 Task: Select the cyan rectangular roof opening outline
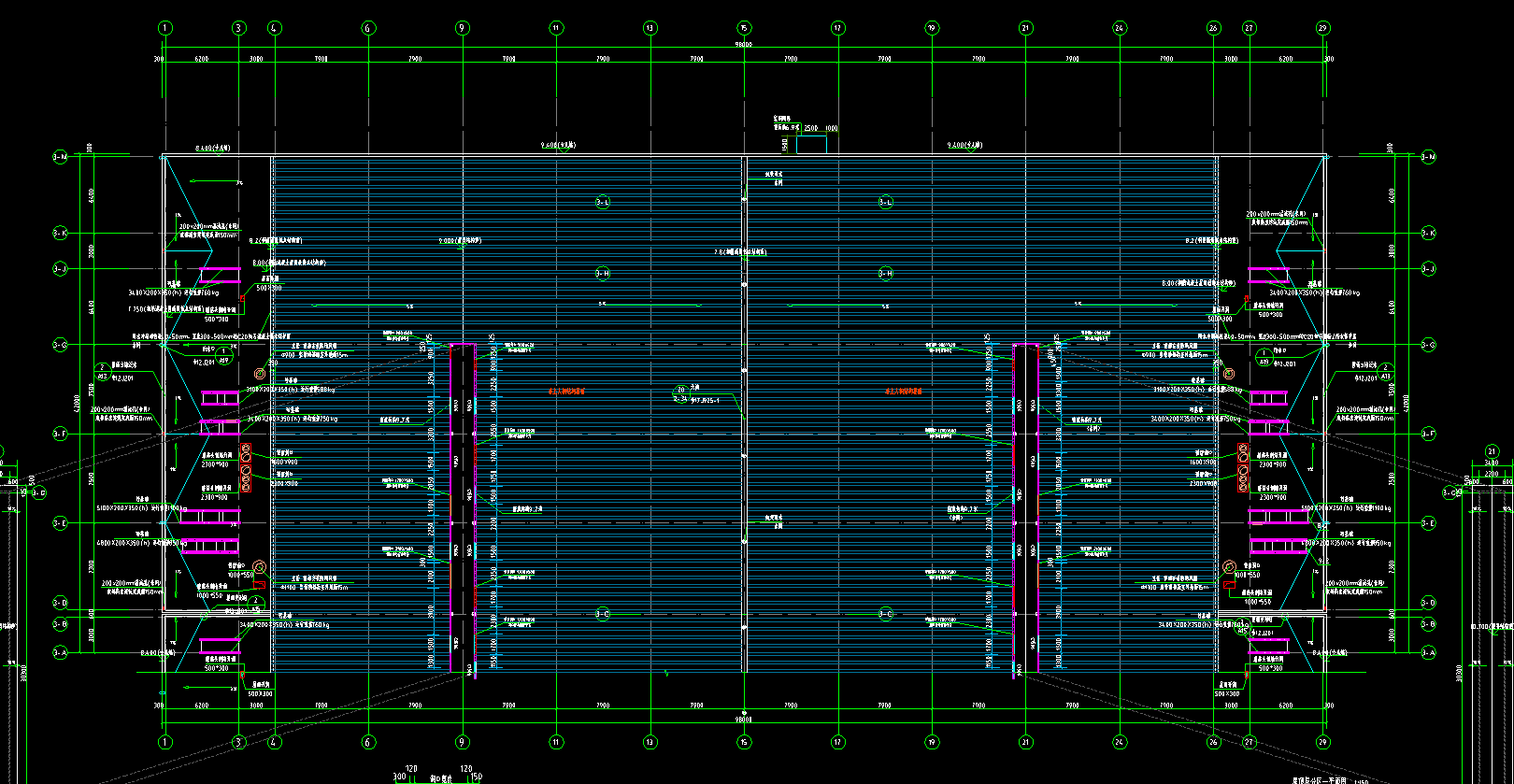tap(811, 145)
